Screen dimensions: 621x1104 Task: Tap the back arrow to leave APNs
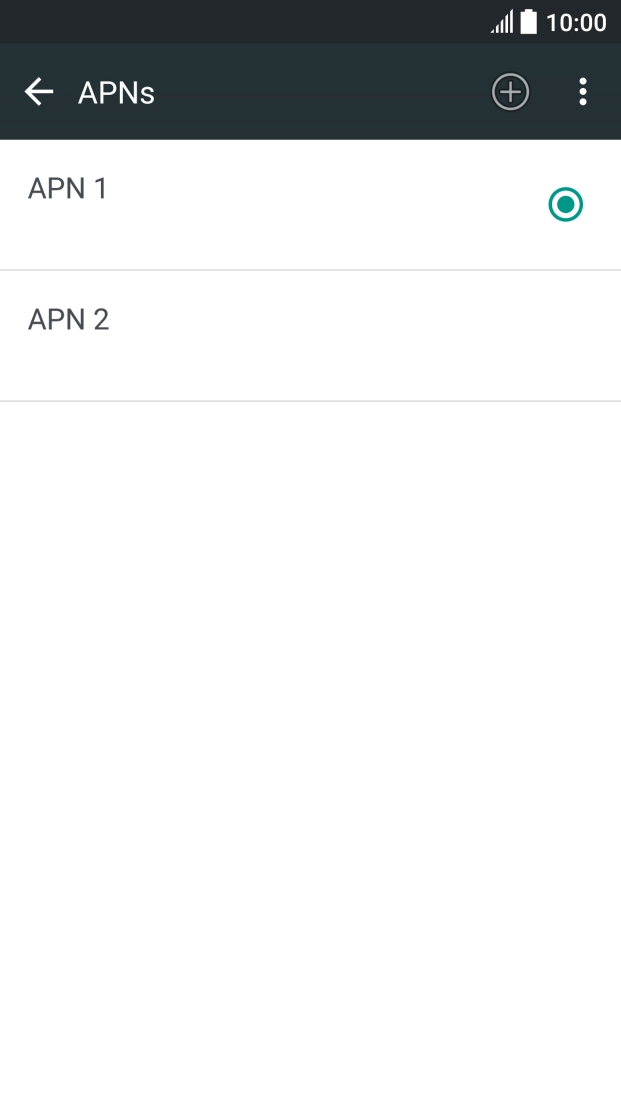pyautogui.click(x=38, y=92)
